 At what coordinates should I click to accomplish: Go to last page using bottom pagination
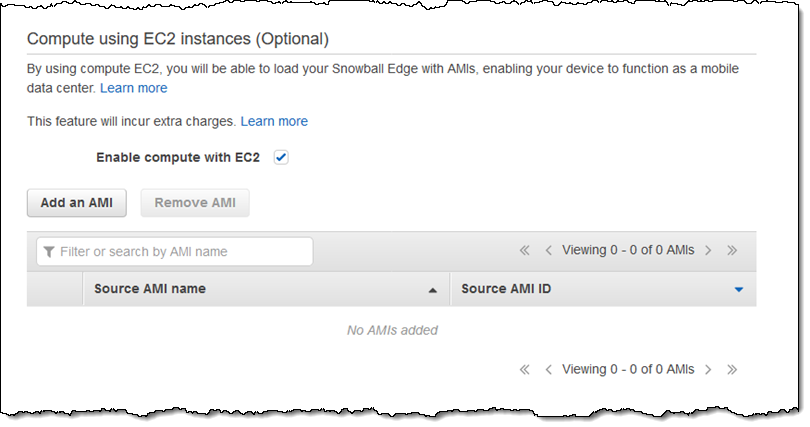coord(732,369)
